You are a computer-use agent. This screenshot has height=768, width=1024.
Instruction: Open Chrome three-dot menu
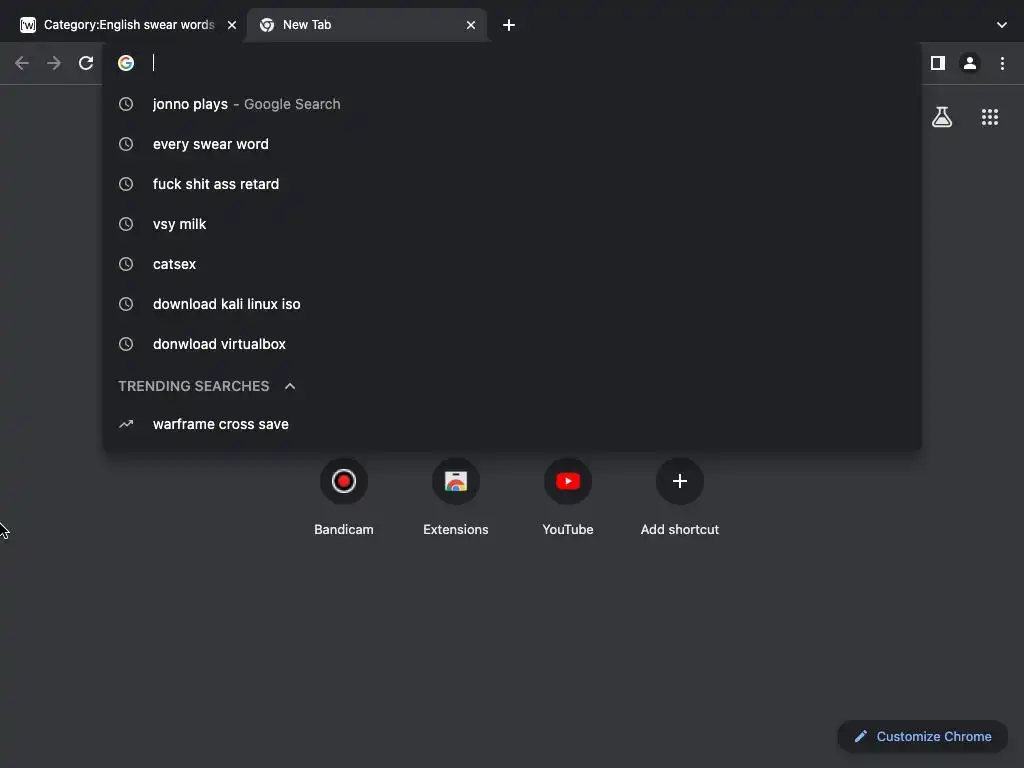(x=1002, y=63)
